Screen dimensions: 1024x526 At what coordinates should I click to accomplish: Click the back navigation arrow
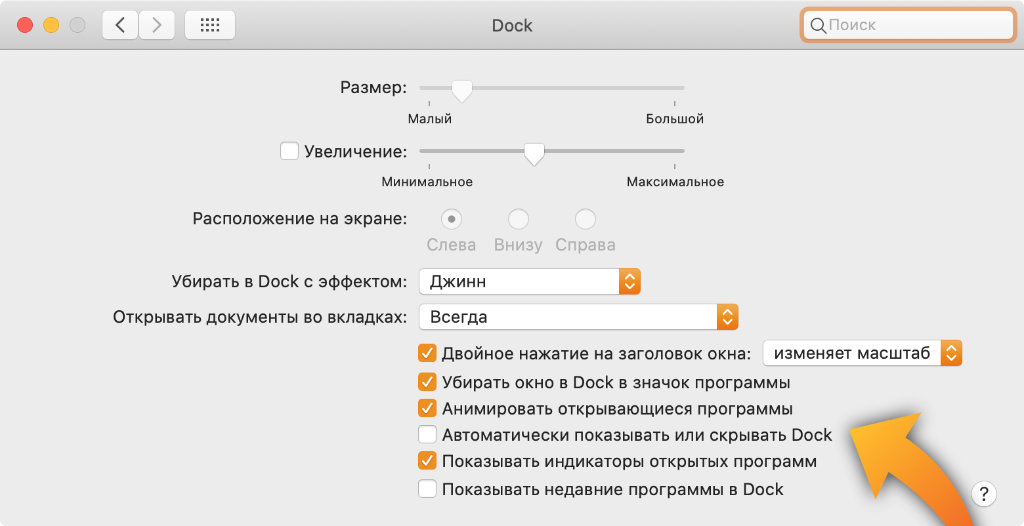coord(120,25)
